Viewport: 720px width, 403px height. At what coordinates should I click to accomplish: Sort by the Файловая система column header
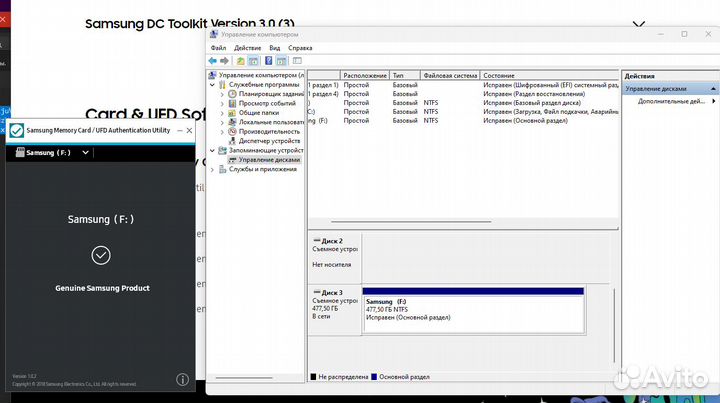(x=450, y=75)
